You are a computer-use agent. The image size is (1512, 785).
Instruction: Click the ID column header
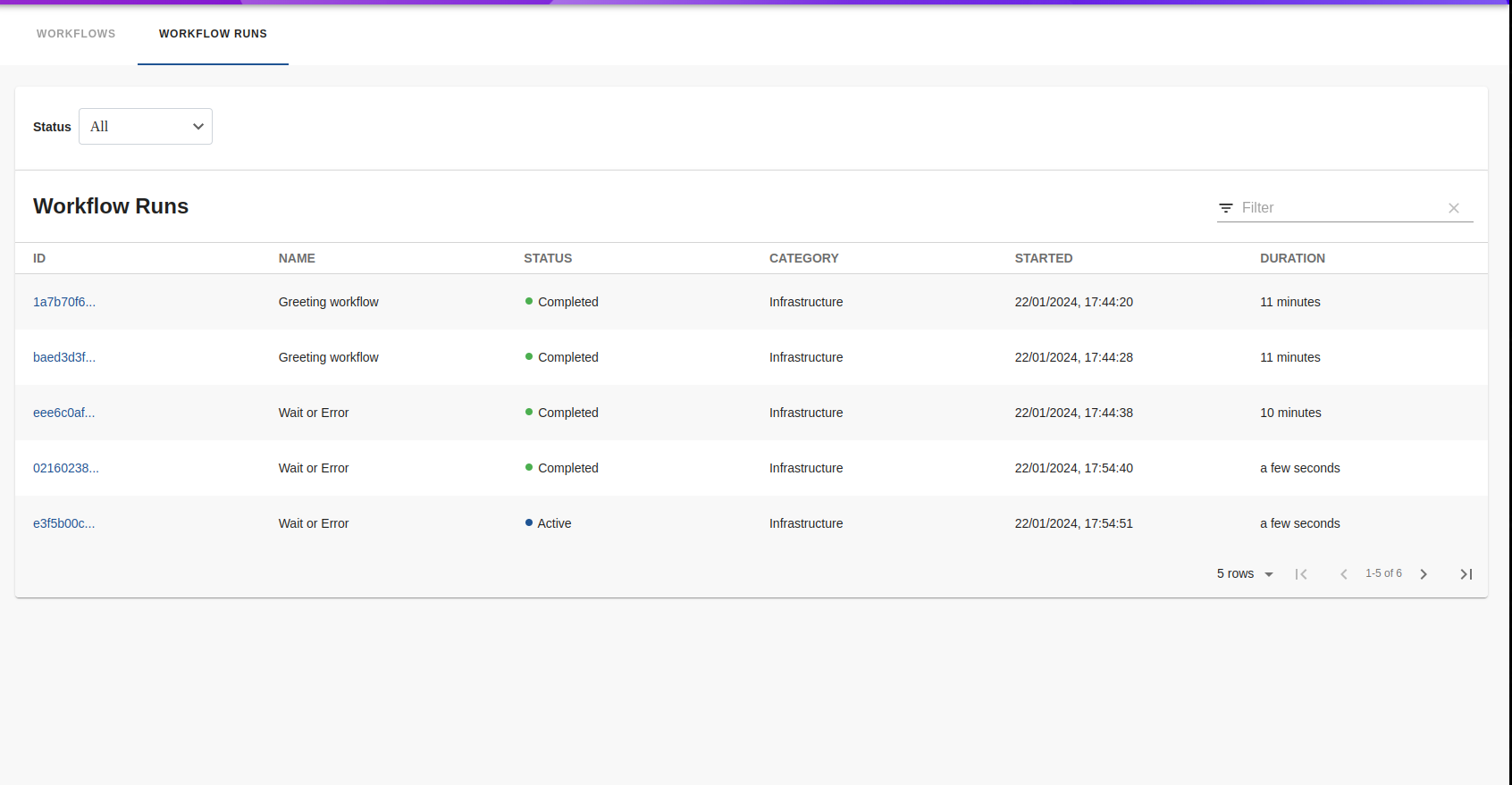[39, 258]
